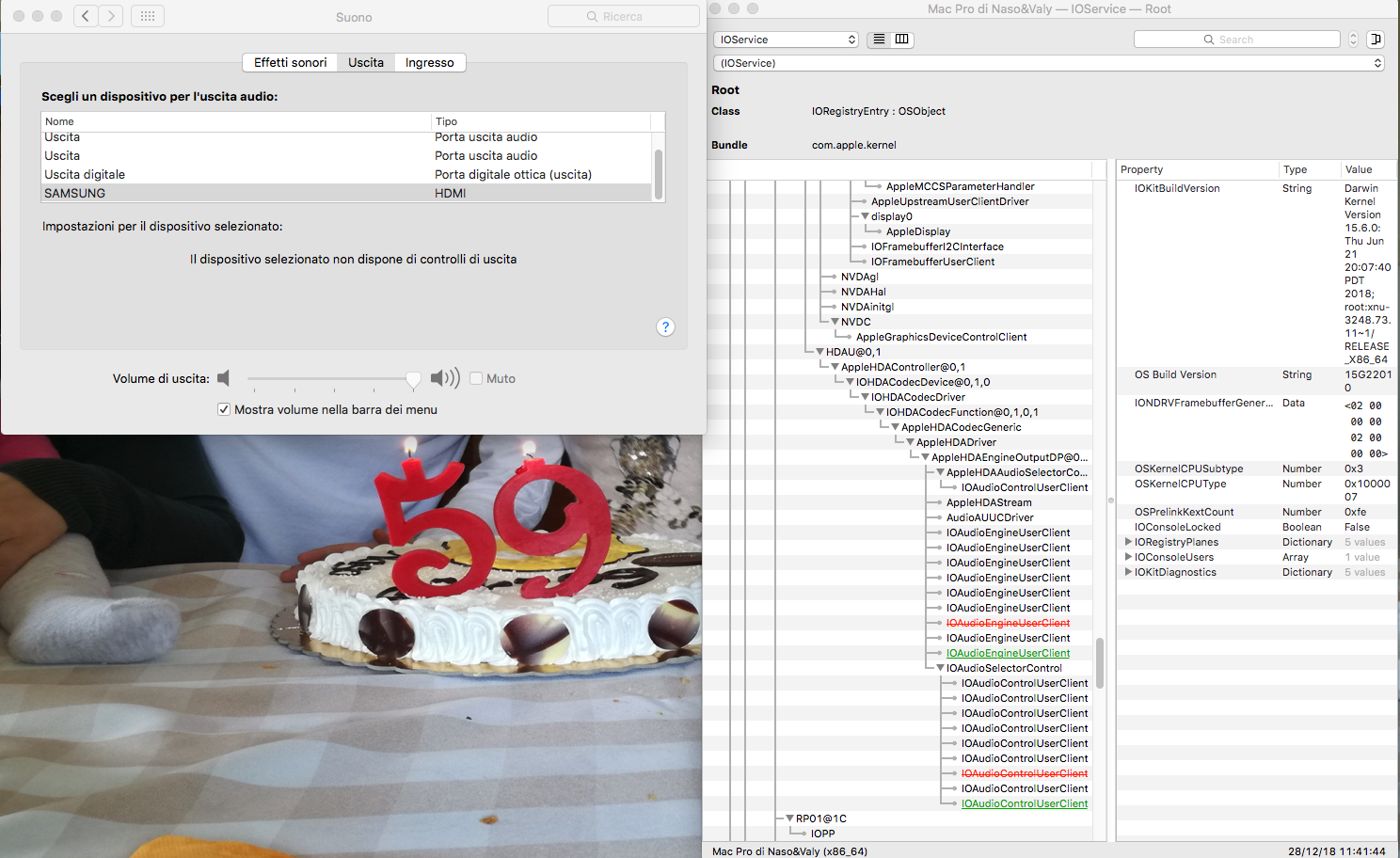1400x858 pixels.
Task: Click the low volume speaker icon
Action: point(224,378)
